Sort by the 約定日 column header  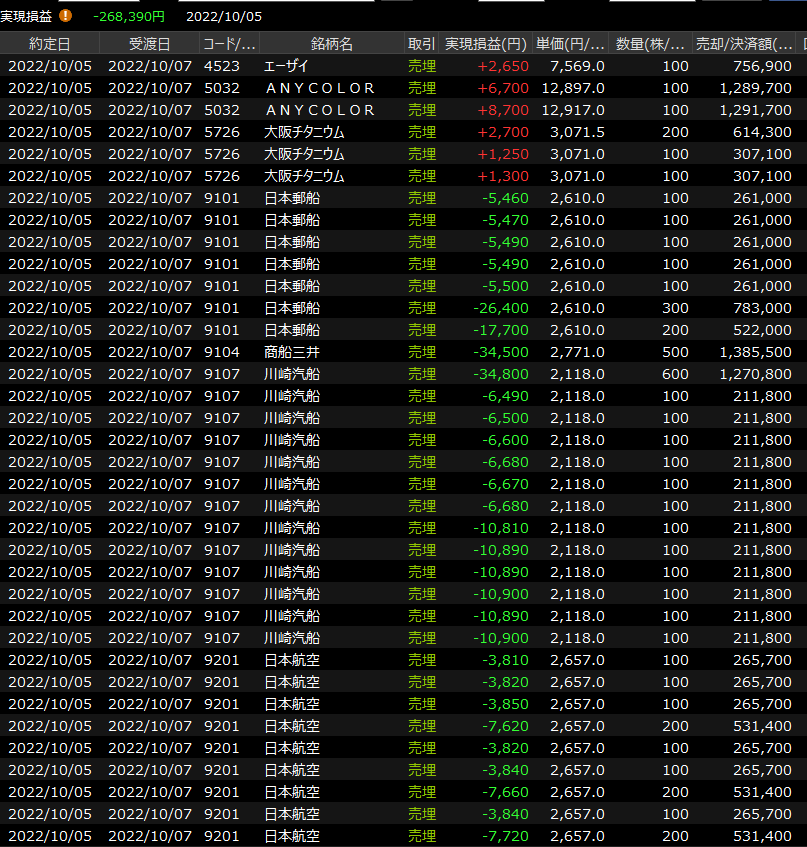tap(49, 44)
